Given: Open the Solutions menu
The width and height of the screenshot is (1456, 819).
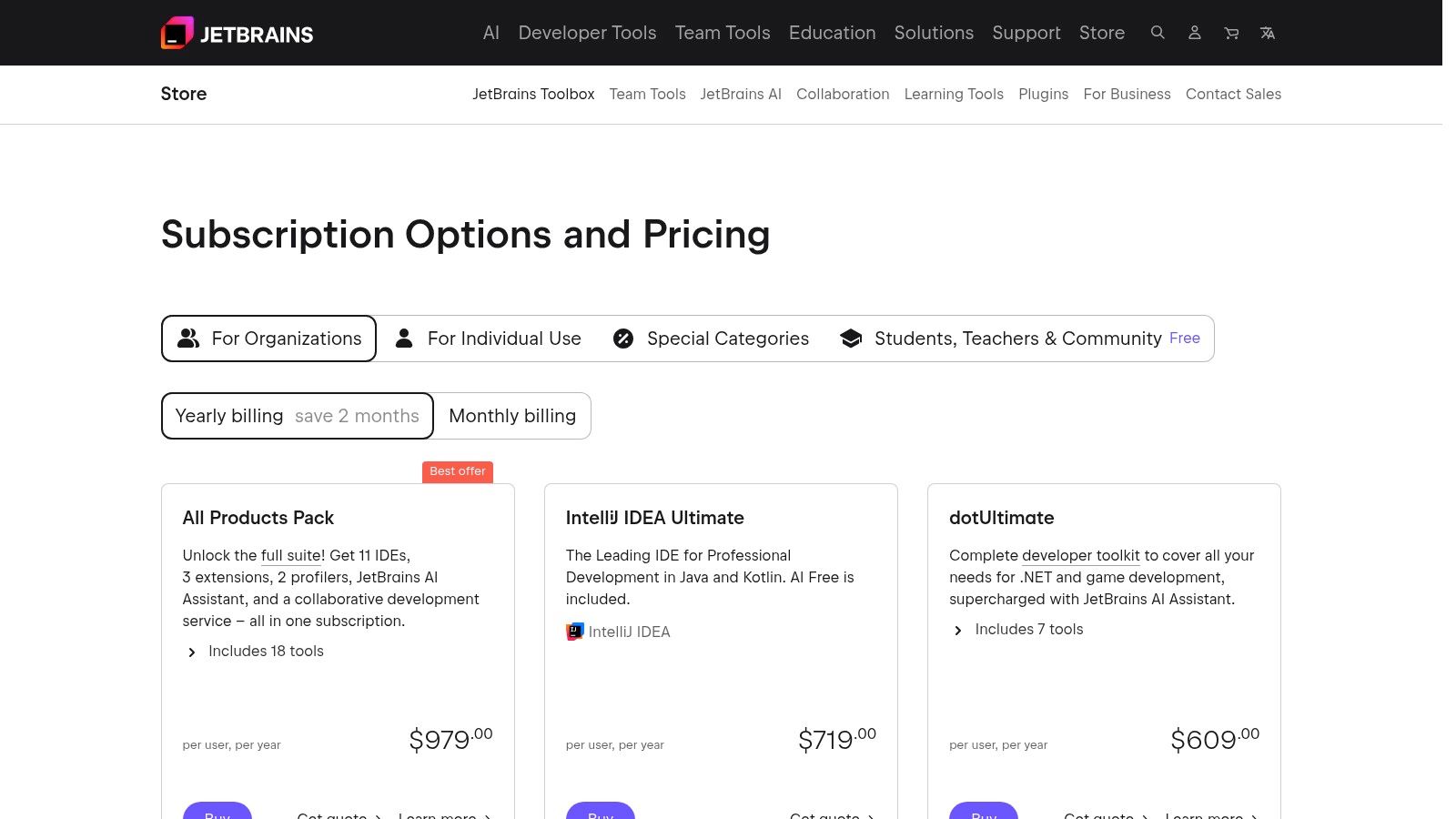Looking at the screenshot, I should click(934, 33).
